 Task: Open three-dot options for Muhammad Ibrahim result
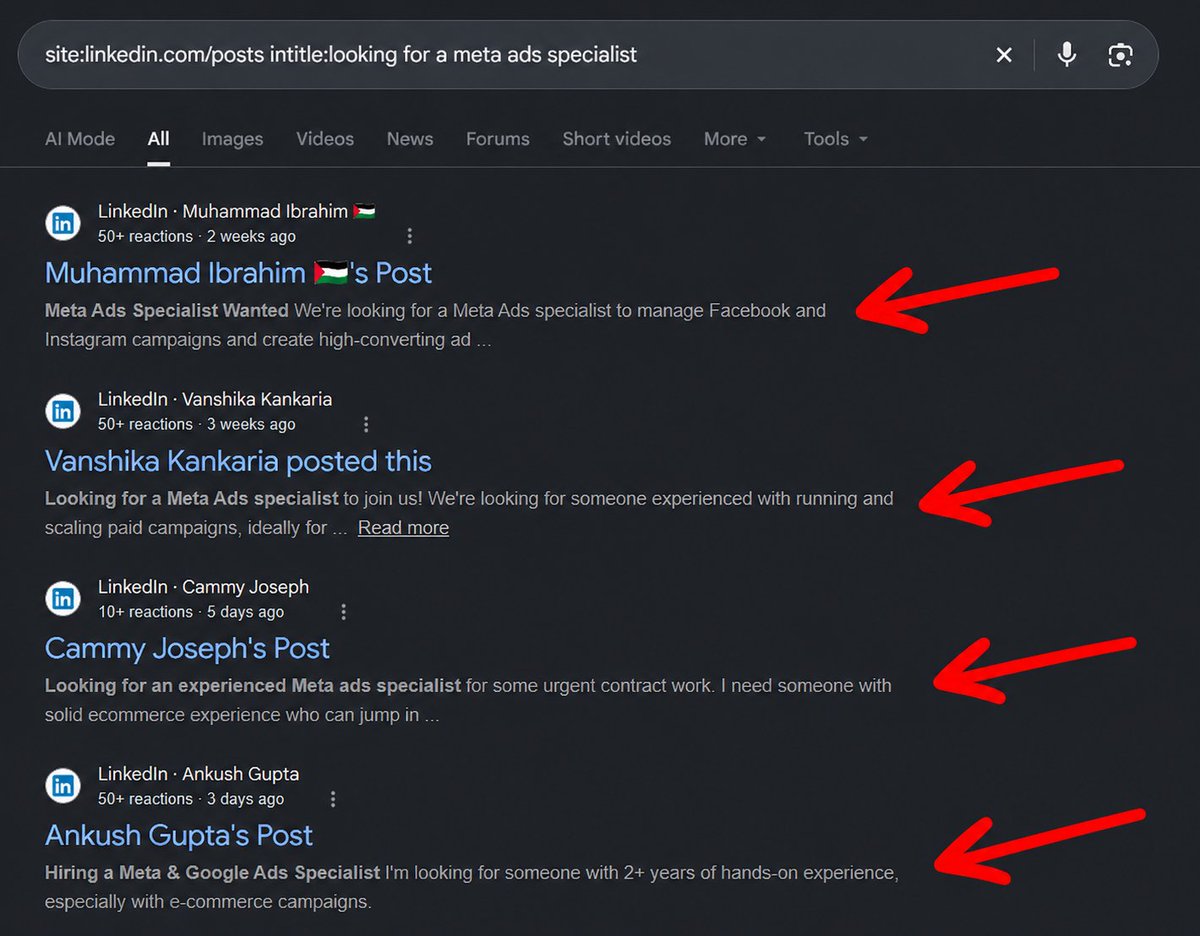pos(409,236)
